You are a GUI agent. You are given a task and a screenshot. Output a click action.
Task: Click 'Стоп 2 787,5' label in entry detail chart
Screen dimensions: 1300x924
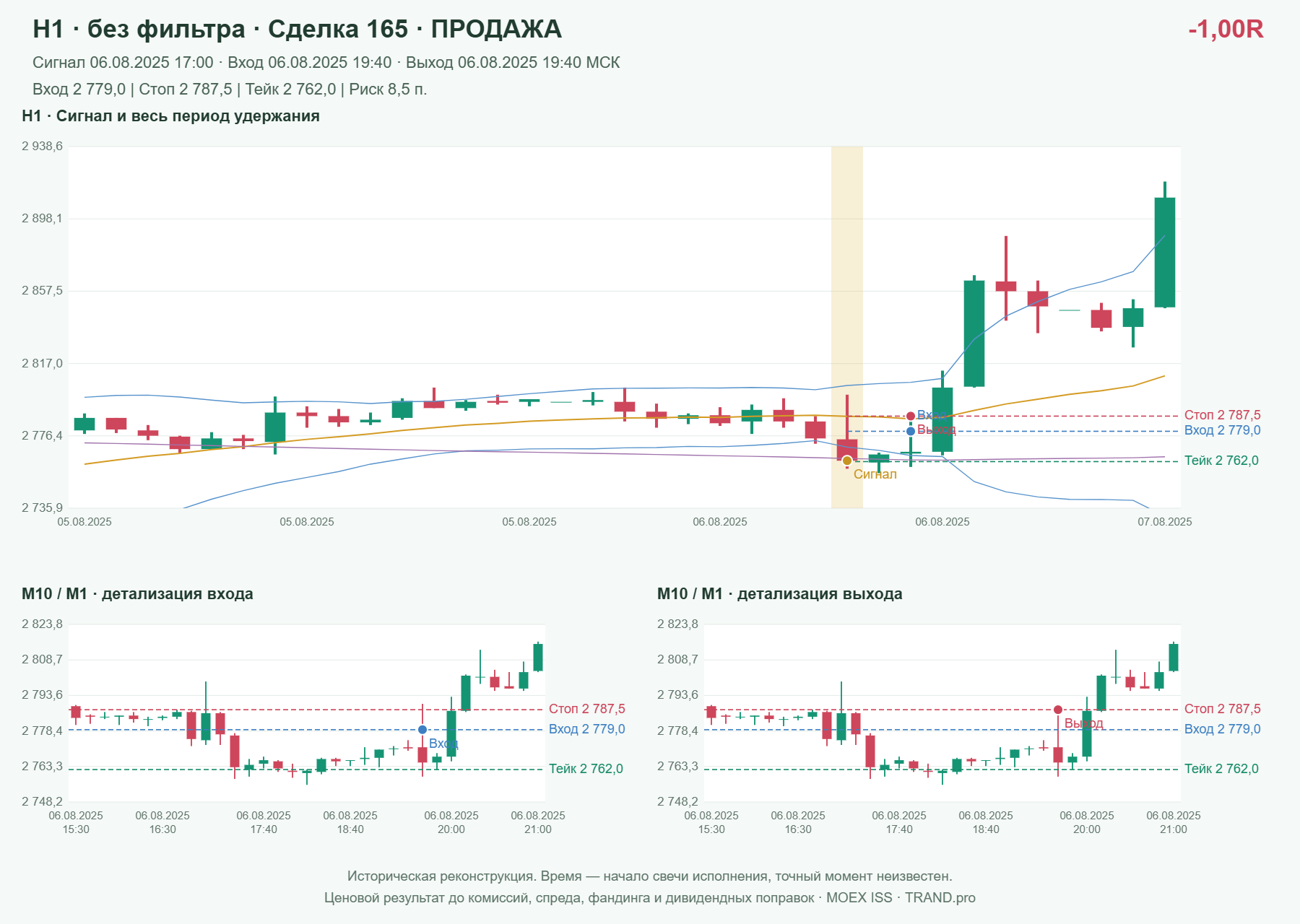(586, 709)
